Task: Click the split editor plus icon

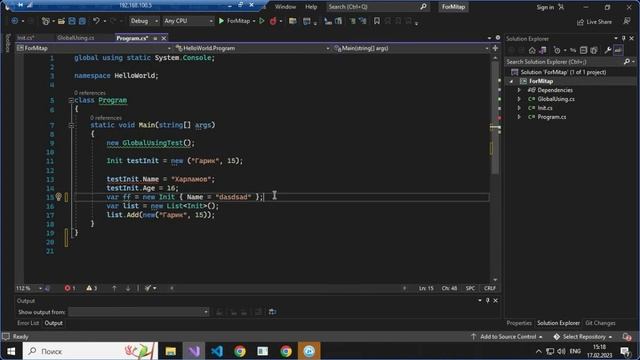Action: coord(495,48)
